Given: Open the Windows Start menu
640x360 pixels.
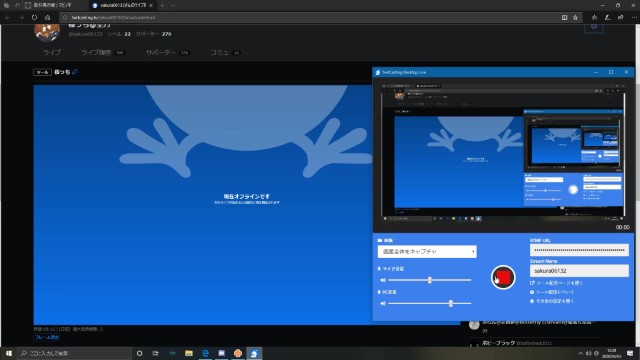Looking at the screenshot, I should click(9, 353).
